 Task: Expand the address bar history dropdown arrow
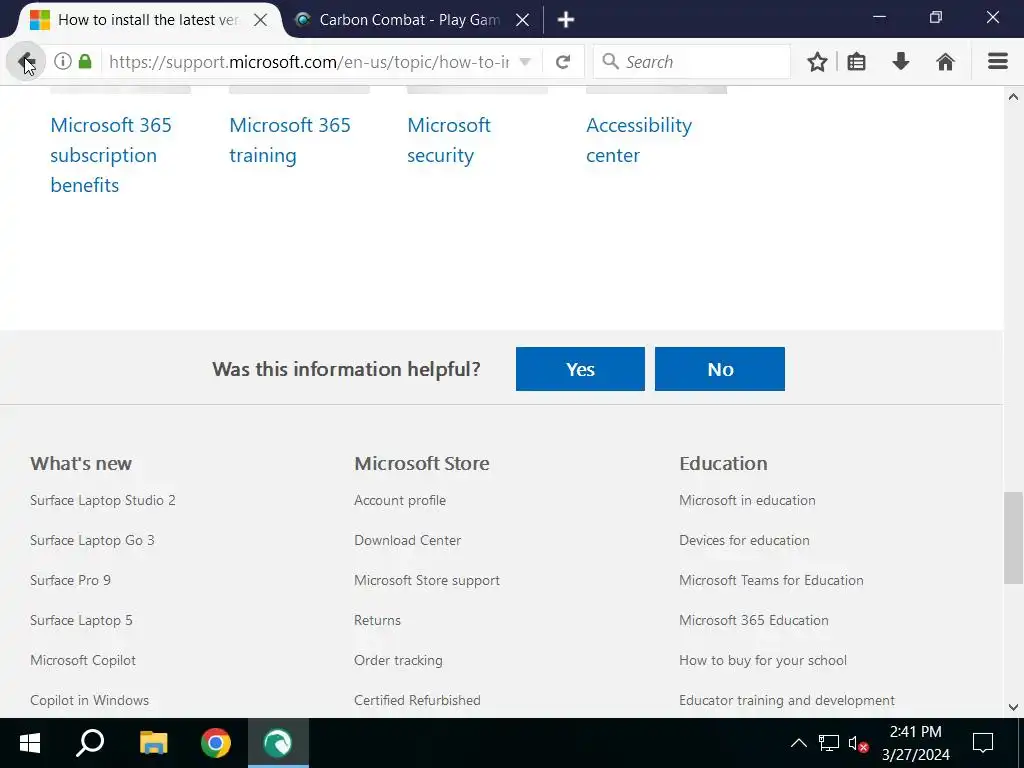click(525, 62)
